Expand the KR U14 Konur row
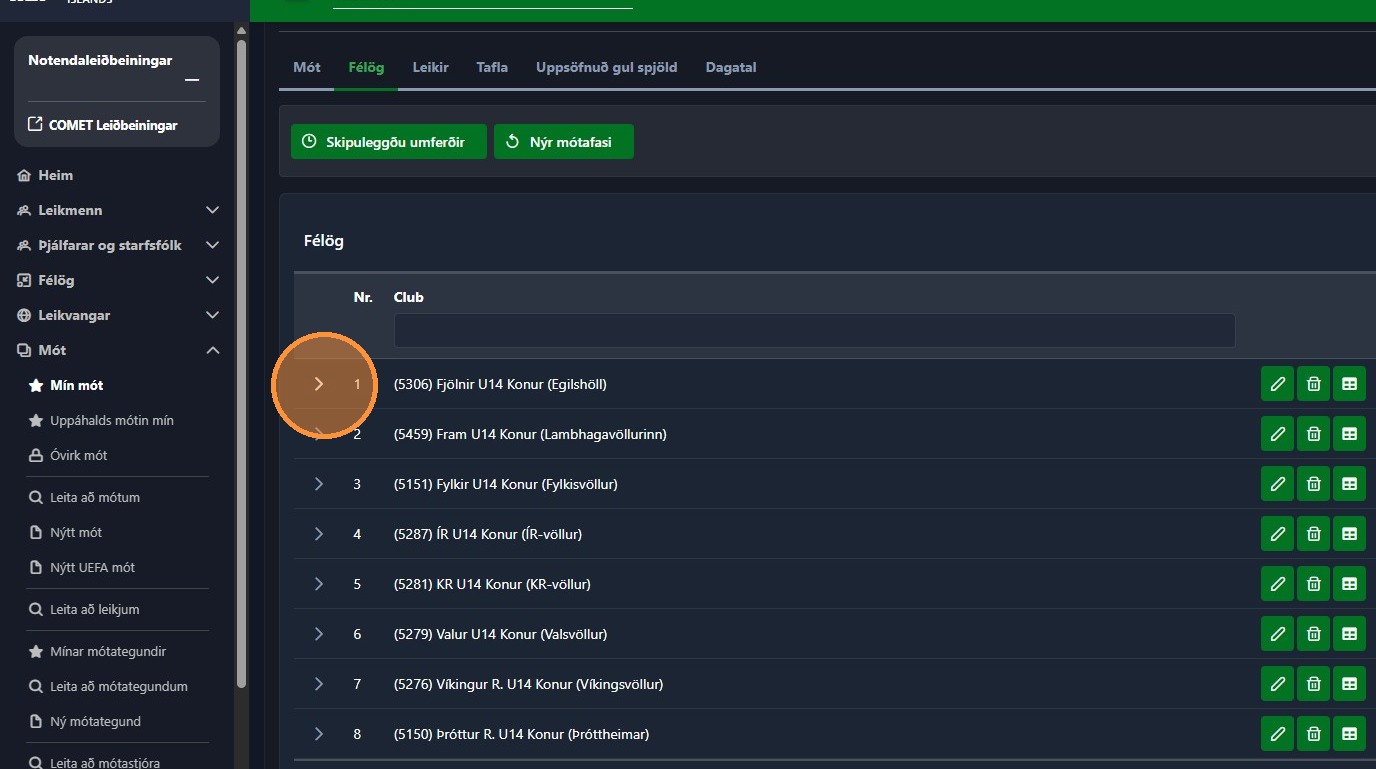 pyautogui.click(x=319, y=584)
